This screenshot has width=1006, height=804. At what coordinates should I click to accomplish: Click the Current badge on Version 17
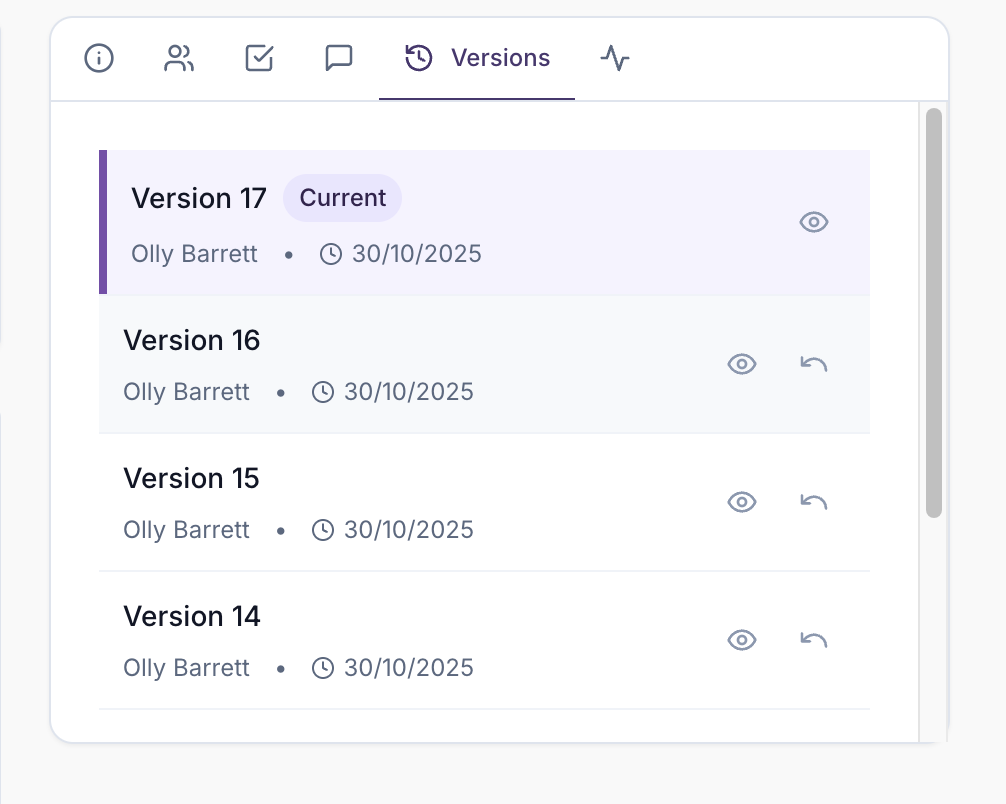(x=342, y=198)
